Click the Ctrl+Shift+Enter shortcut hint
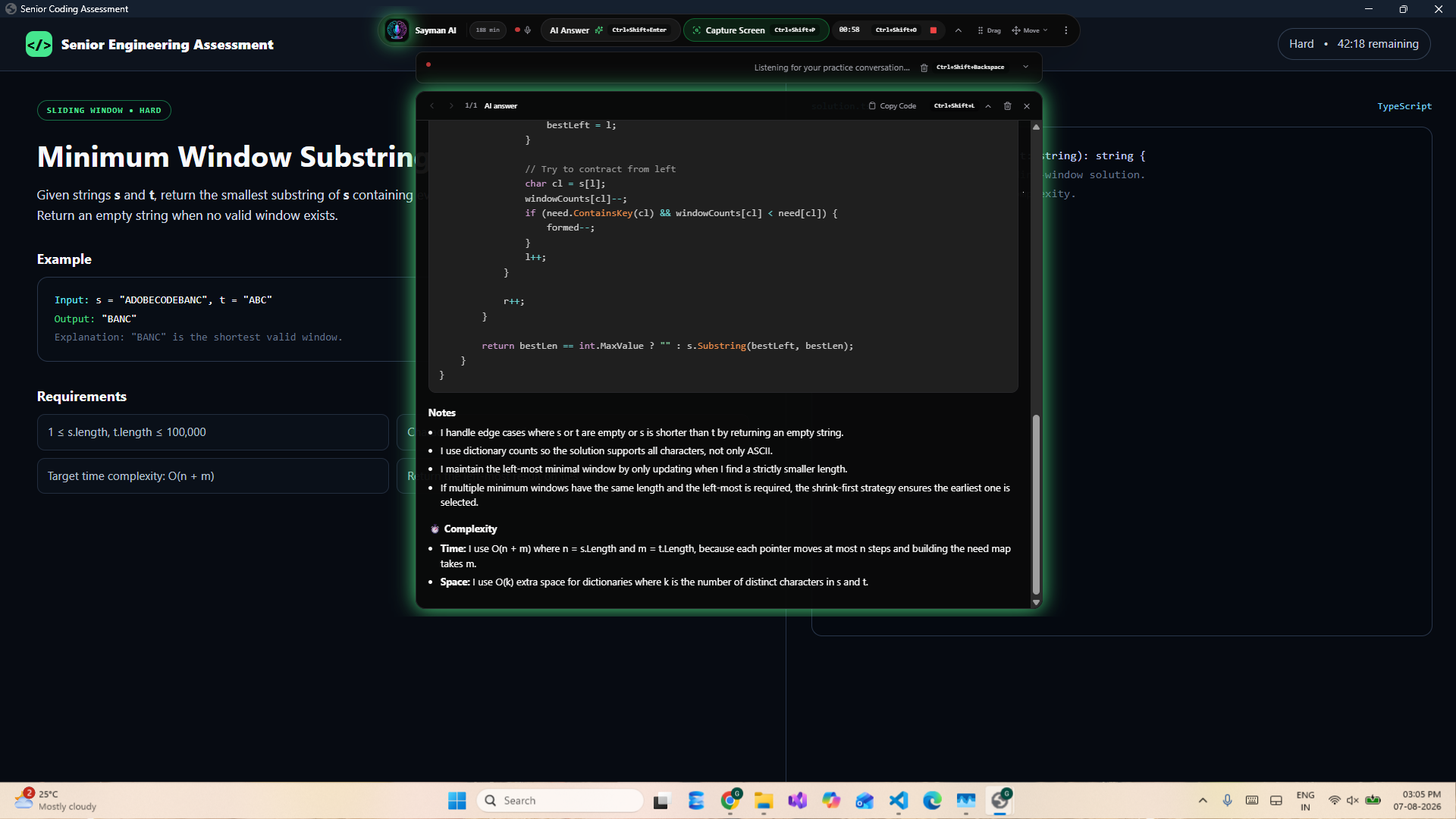 coord(639,30)
